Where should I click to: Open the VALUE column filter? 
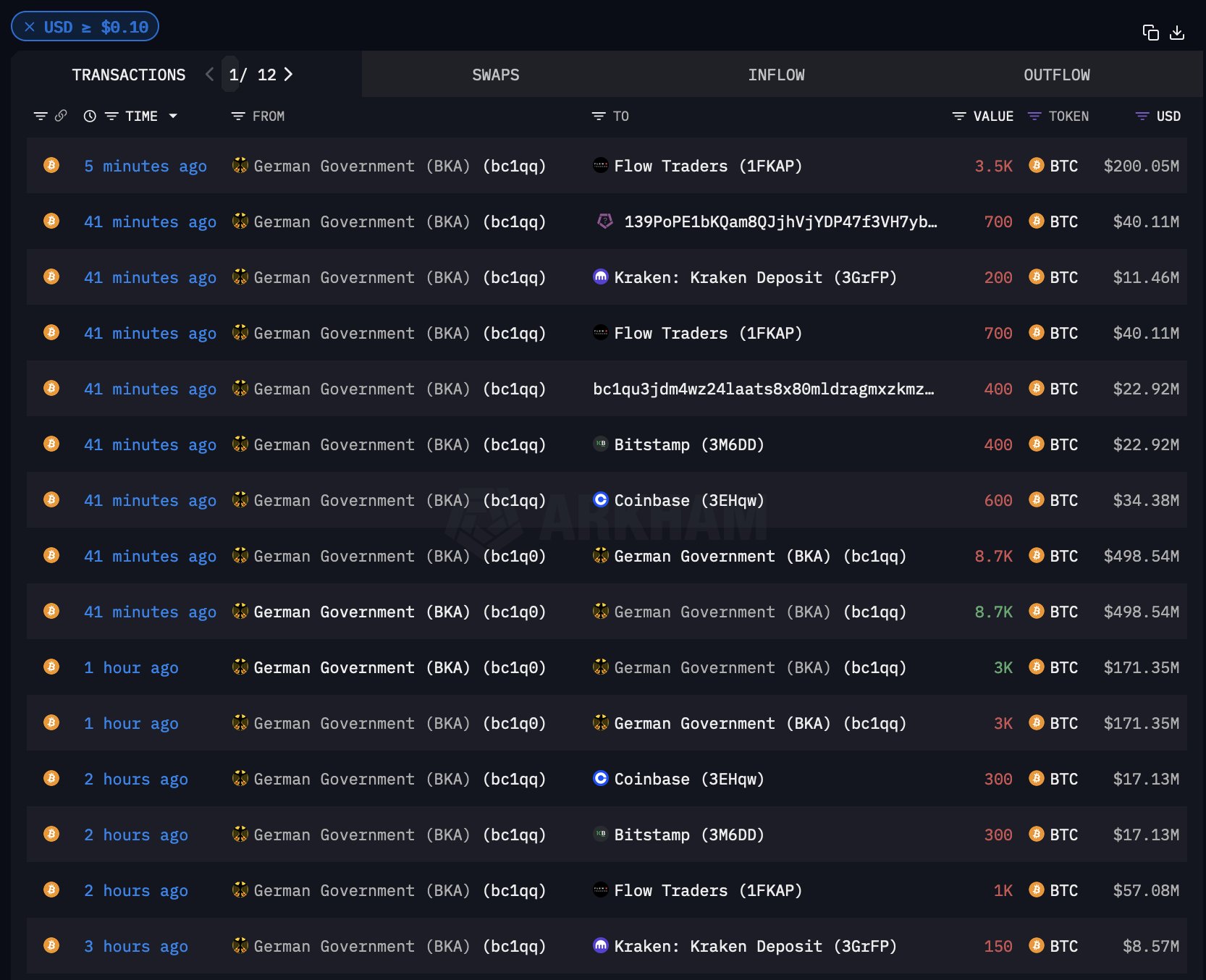tap(959, 116)
